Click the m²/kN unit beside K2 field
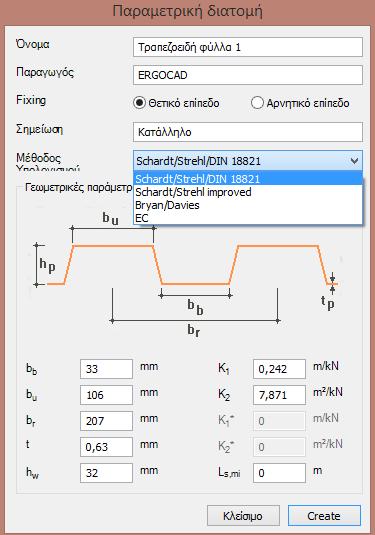Screen dimensions: 375x535 pyautogui.click(x=328, y=392)
